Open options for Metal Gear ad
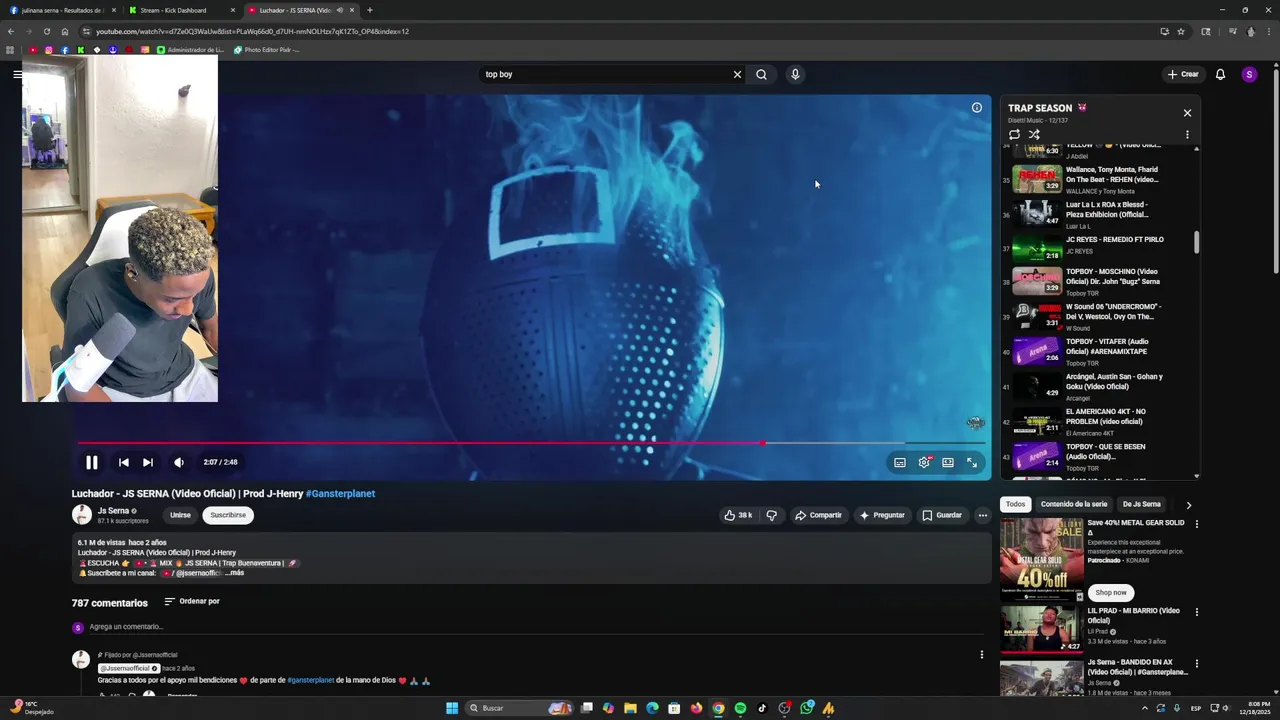 point(1196,524)
